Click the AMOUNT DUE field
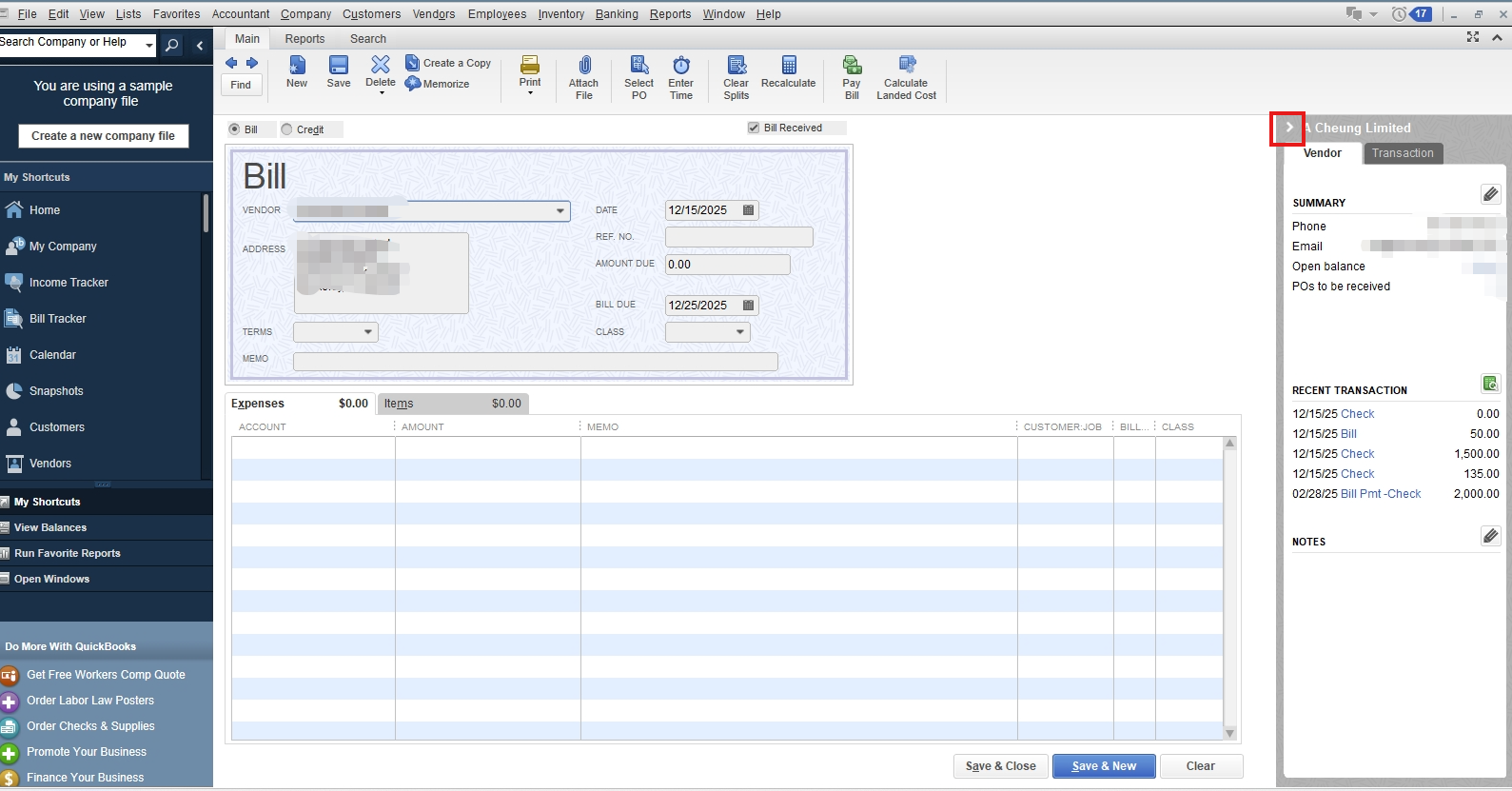The image size is (1512, 791). [x=728, y=265]
